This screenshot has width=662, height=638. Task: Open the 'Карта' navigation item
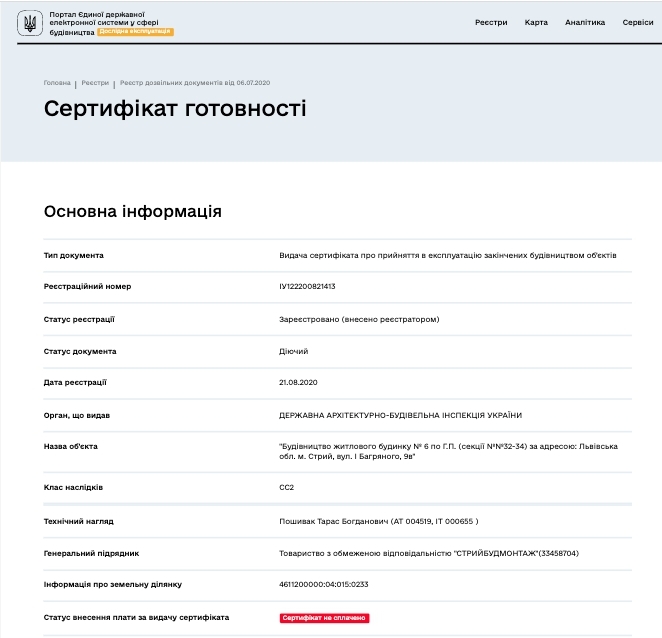tap(536, 22)
